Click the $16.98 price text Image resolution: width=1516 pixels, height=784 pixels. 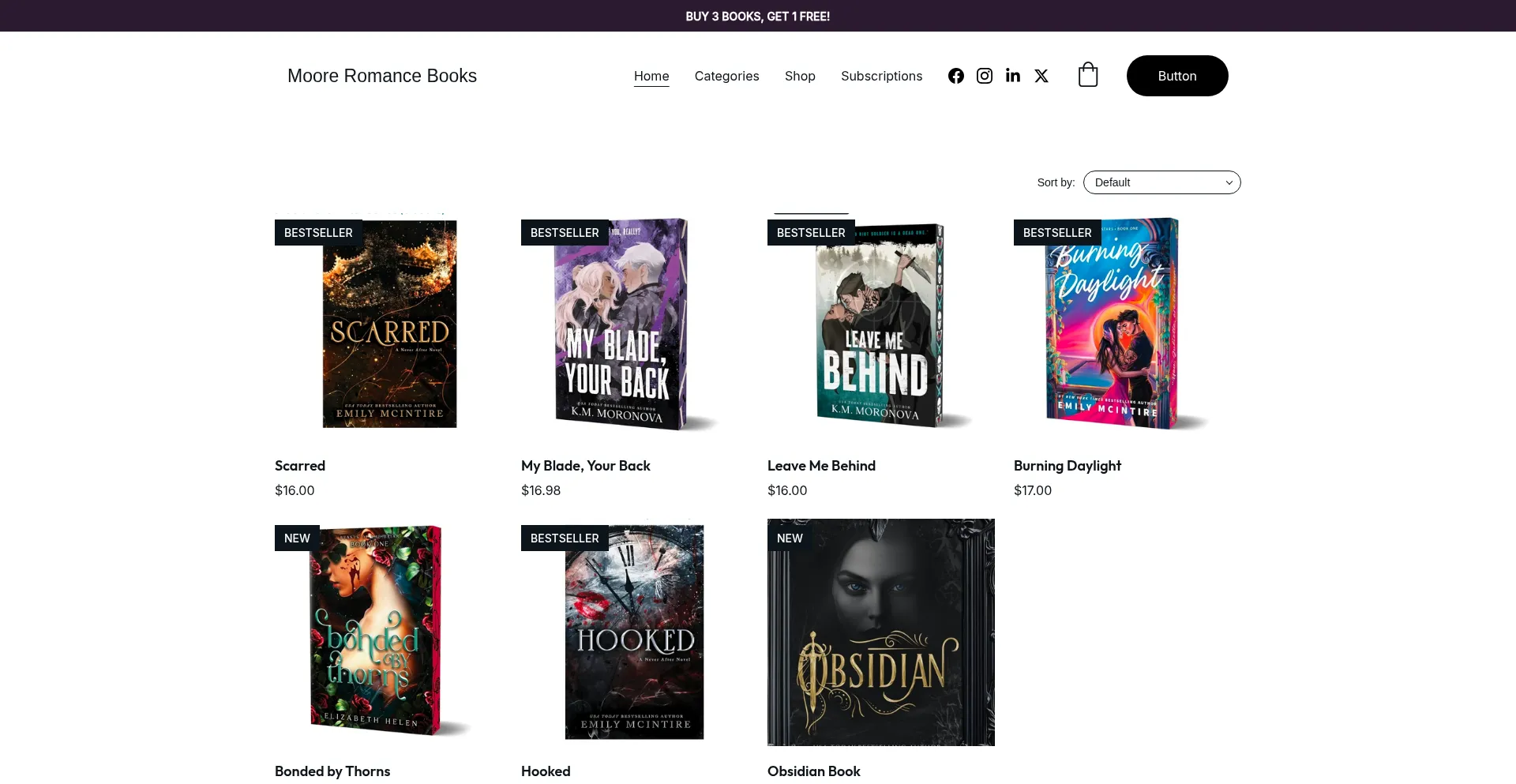point(541,490)
